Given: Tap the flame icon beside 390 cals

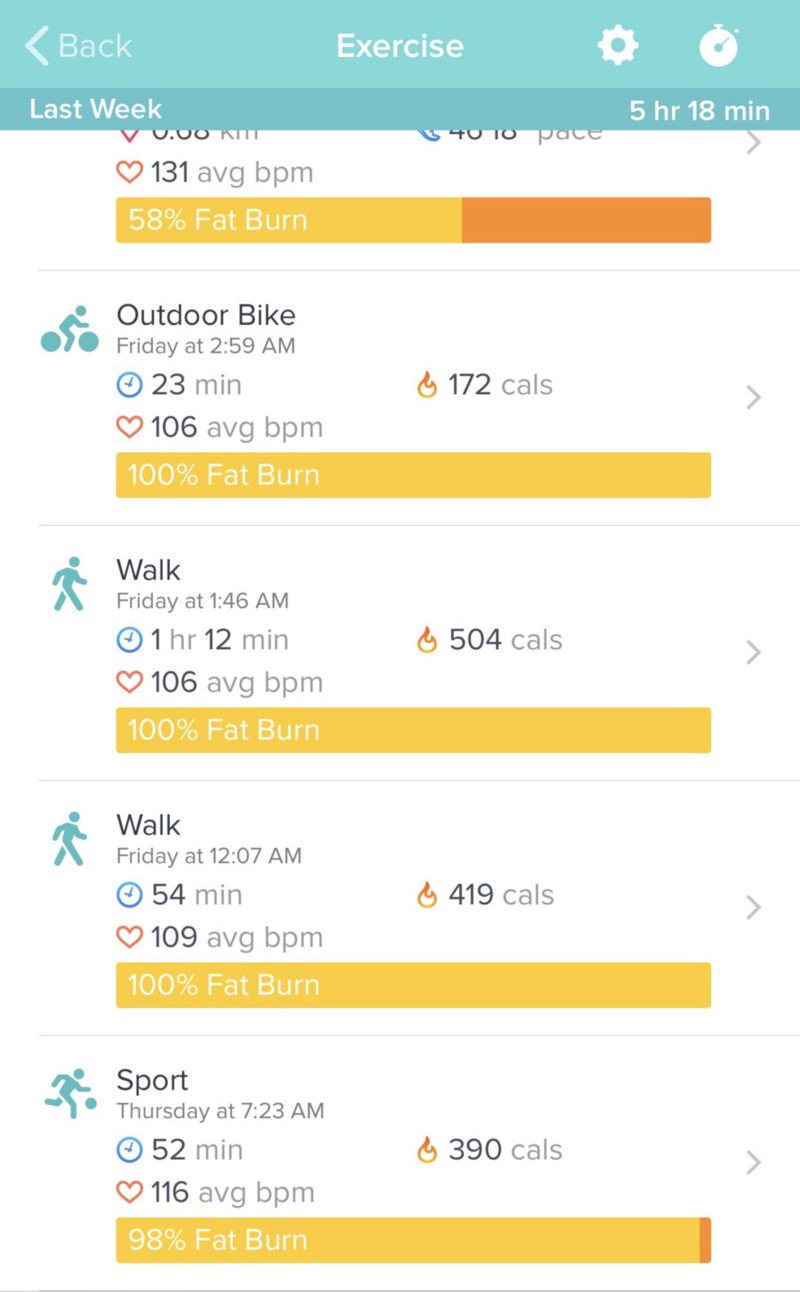Looking at the screenshot, I should click(x=427, y=1150).
